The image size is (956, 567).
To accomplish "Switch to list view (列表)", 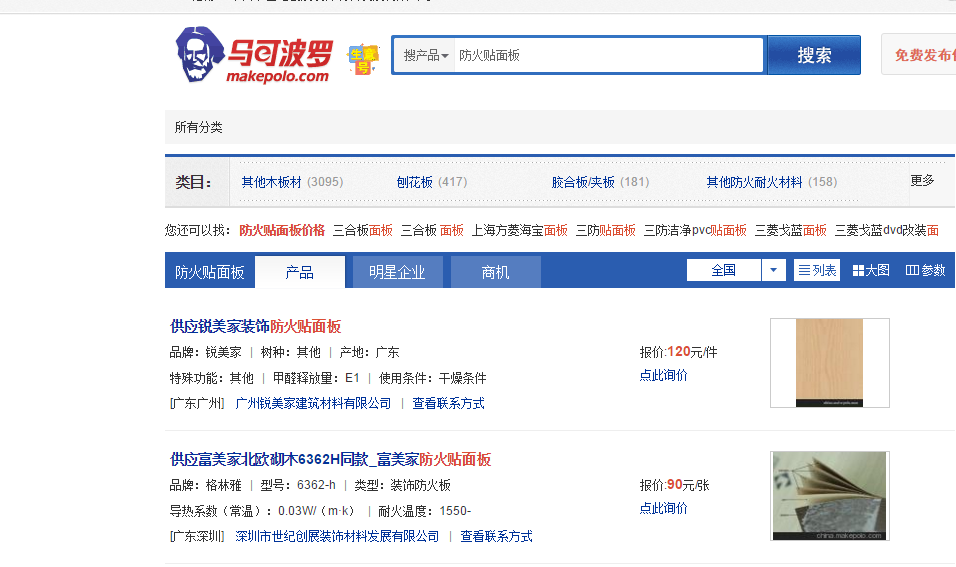I will coord(817,270).
